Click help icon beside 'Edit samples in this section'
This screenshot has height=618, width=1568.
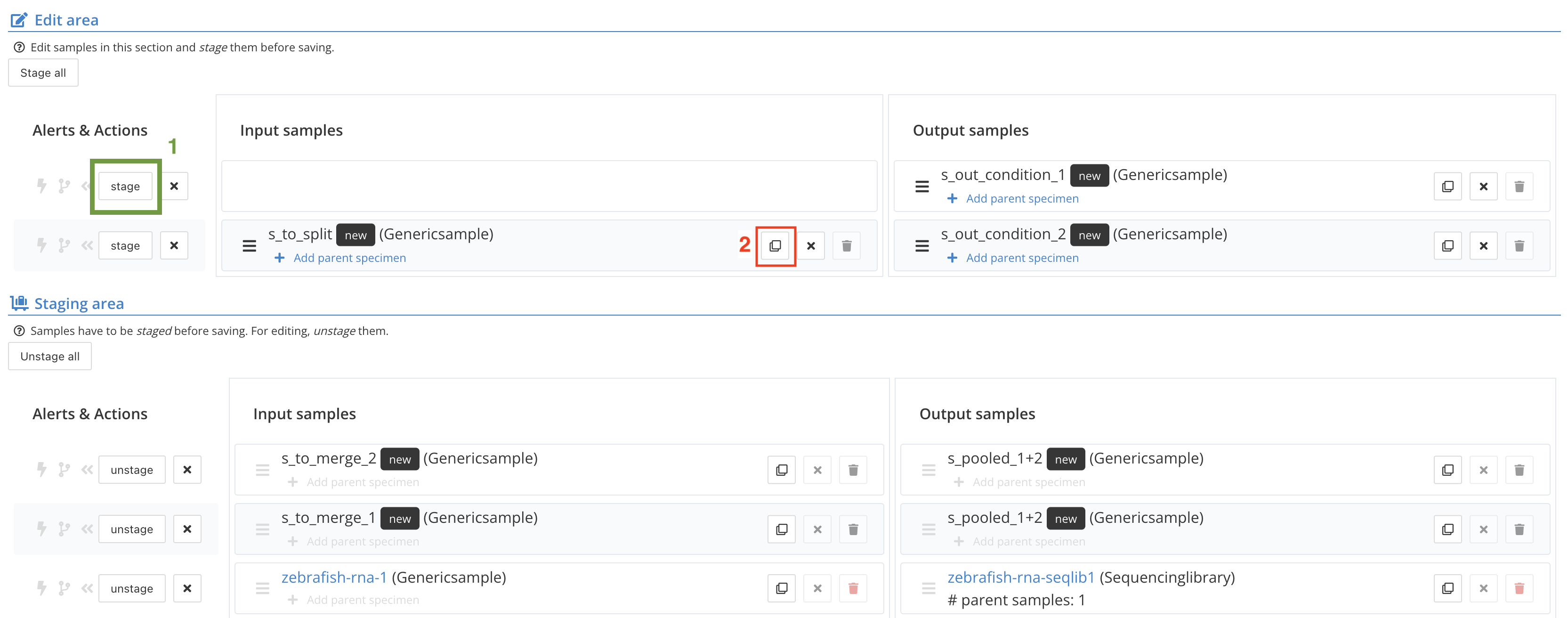tap(19, 48)
